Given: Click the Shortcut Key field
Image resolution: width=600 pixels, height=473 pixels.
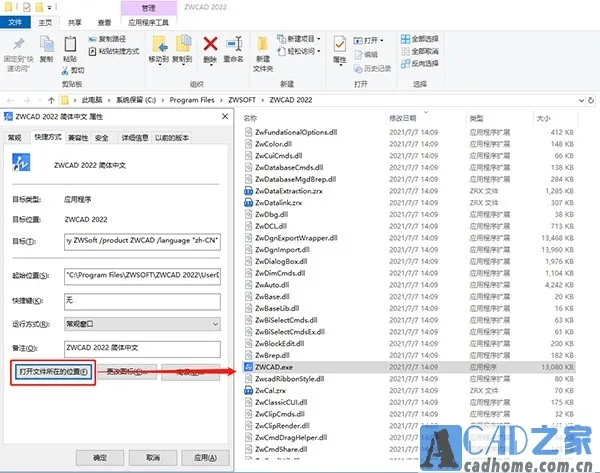Looking at the screenshot, I should [x=142, y=301].
